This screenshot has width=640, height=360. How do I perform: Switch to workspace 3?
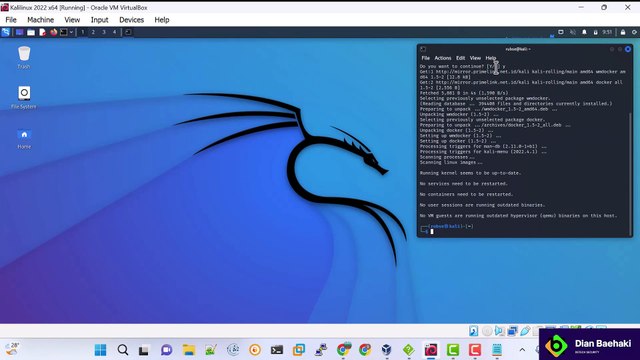pos(104,32)
